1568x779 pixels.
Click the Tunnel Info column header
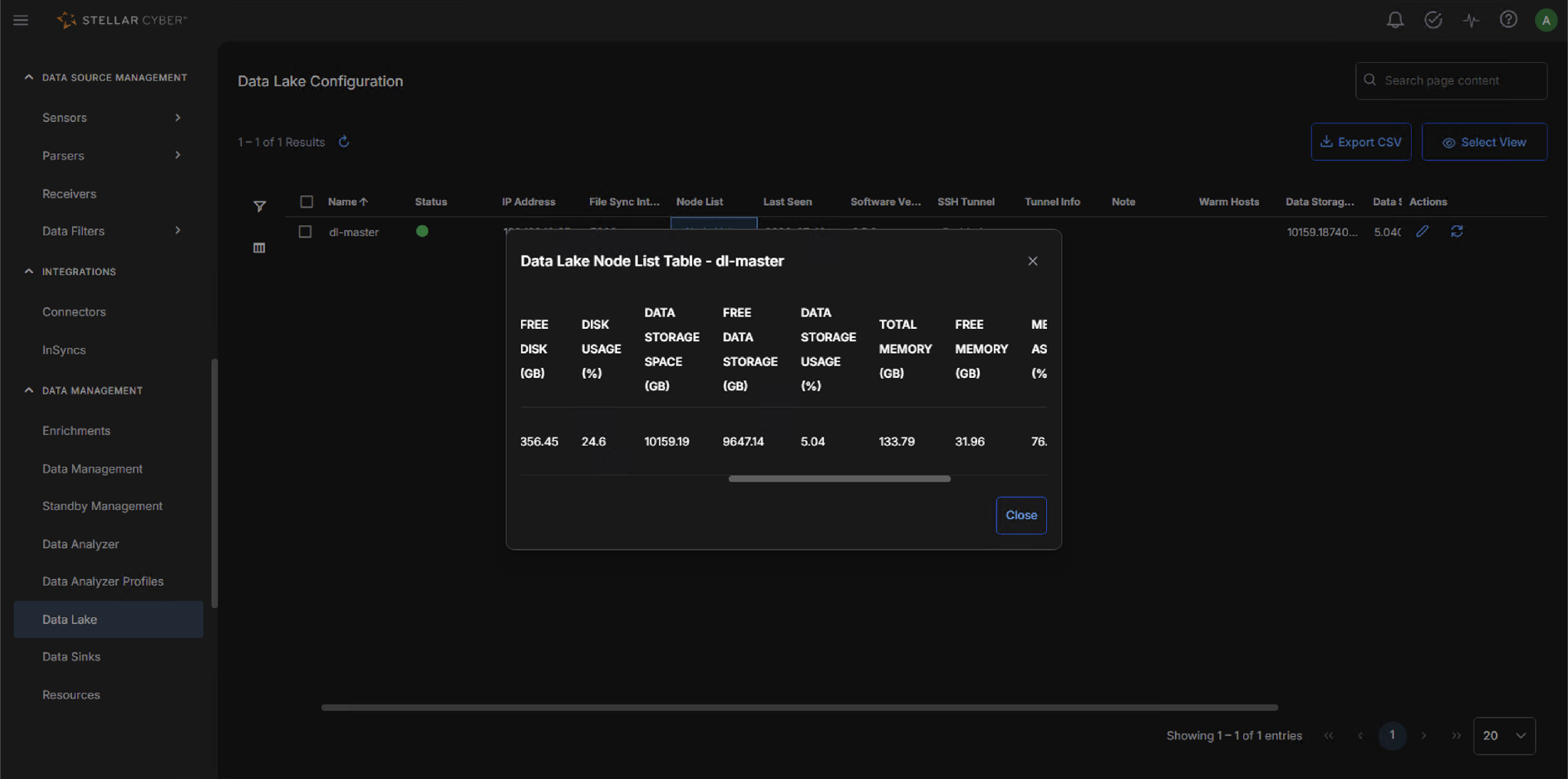point(1052,202)
